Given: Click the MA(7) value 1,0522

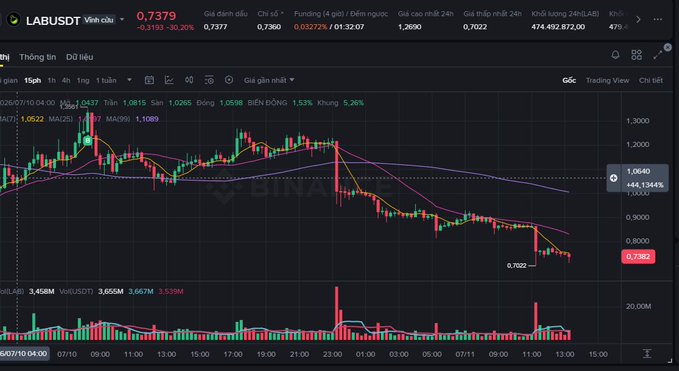Looking at the screenshot, I should pos(32,119).
